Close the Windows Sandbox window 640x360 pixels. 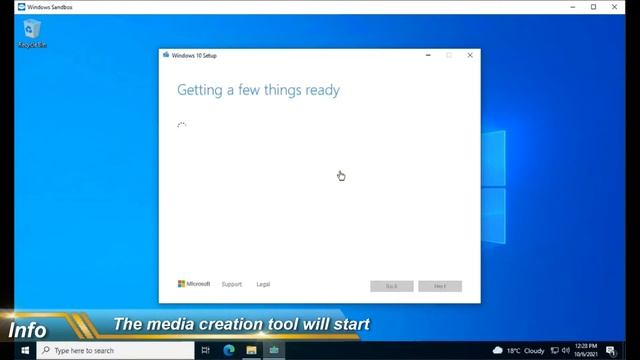(614, 7)
